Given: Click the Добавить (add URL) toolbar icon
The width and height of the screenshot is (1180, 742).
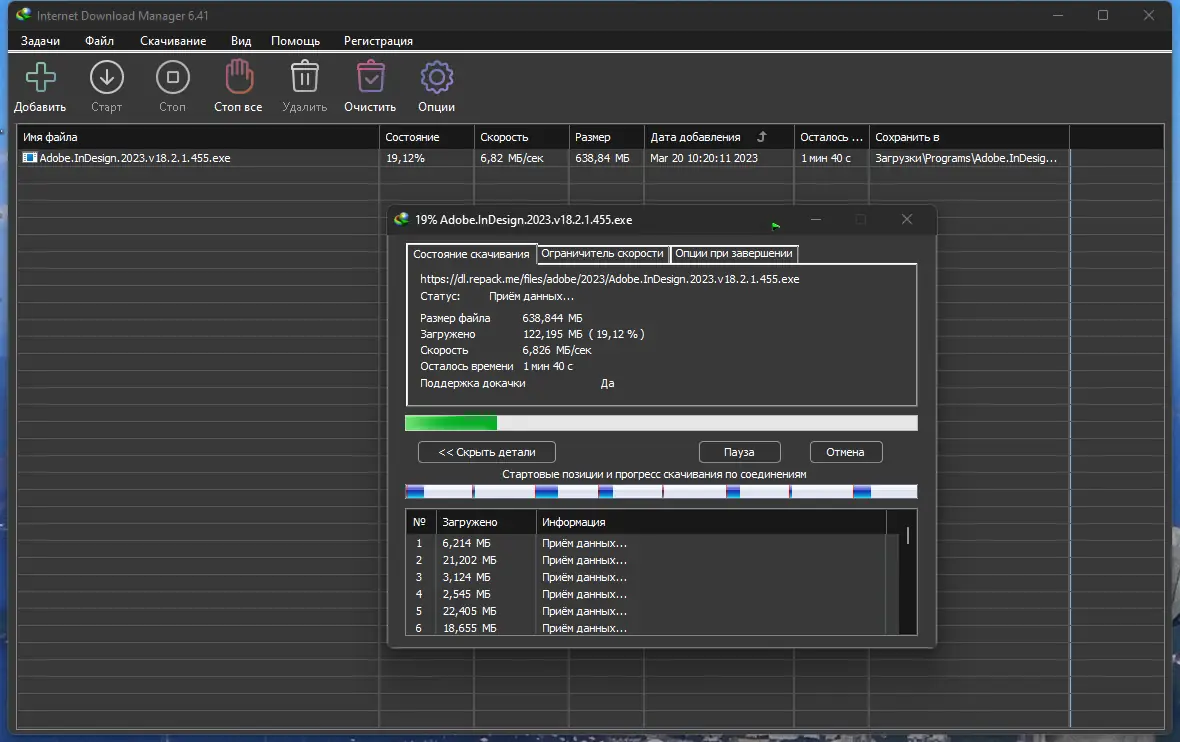Looking at the screenshot, I should 41,77.
